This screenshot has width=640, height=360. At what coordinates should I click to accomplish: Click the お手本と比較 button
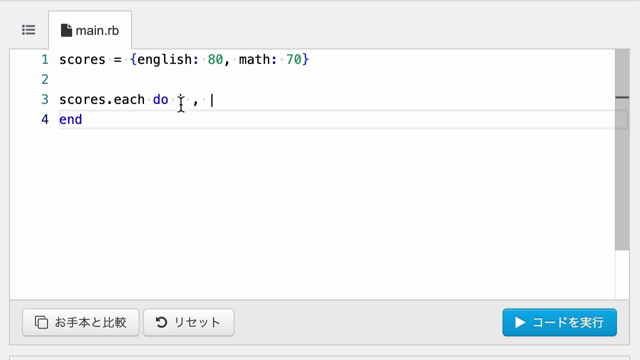pos(80,322)
